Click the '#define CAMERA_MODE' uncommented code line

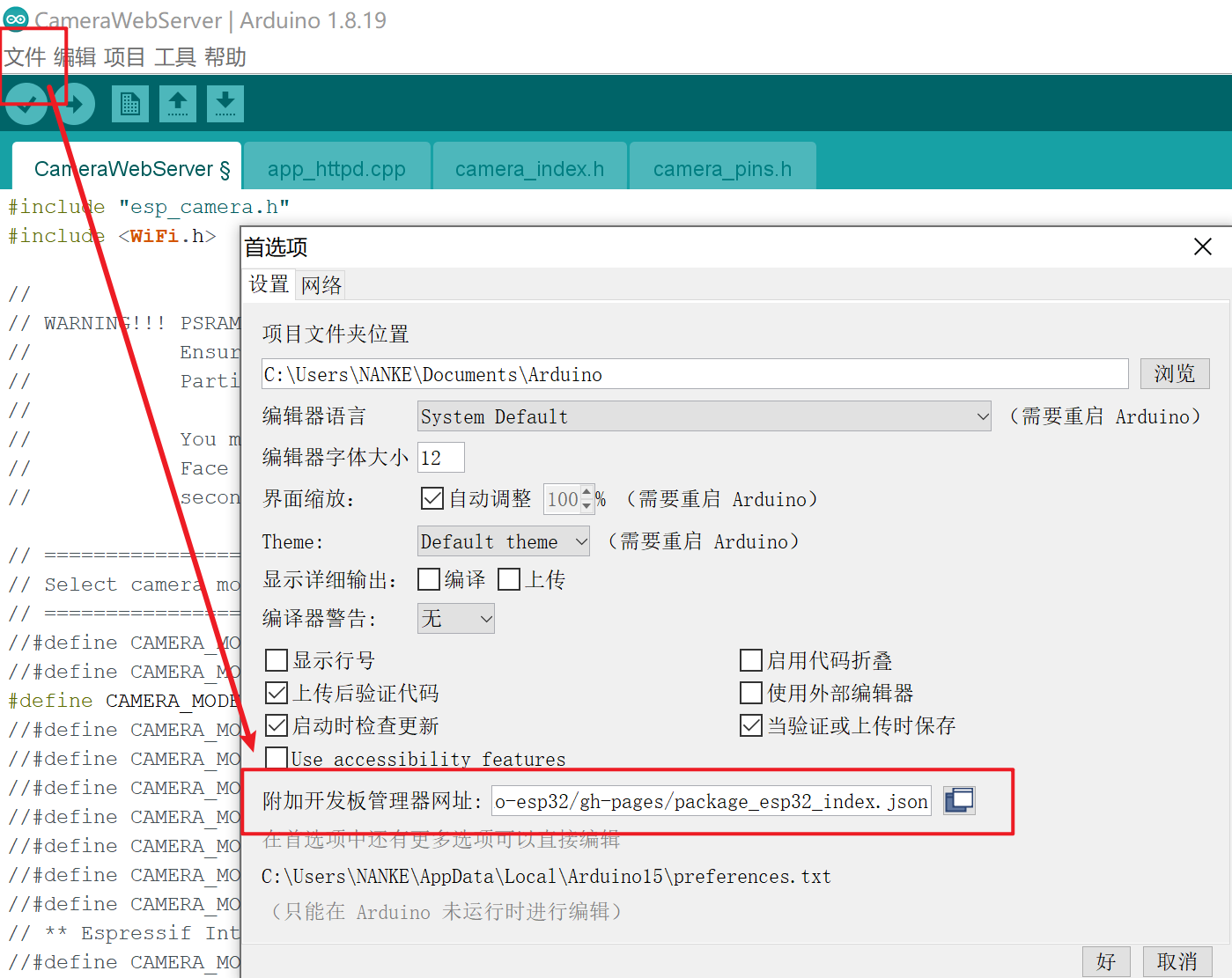coord(123,701)
